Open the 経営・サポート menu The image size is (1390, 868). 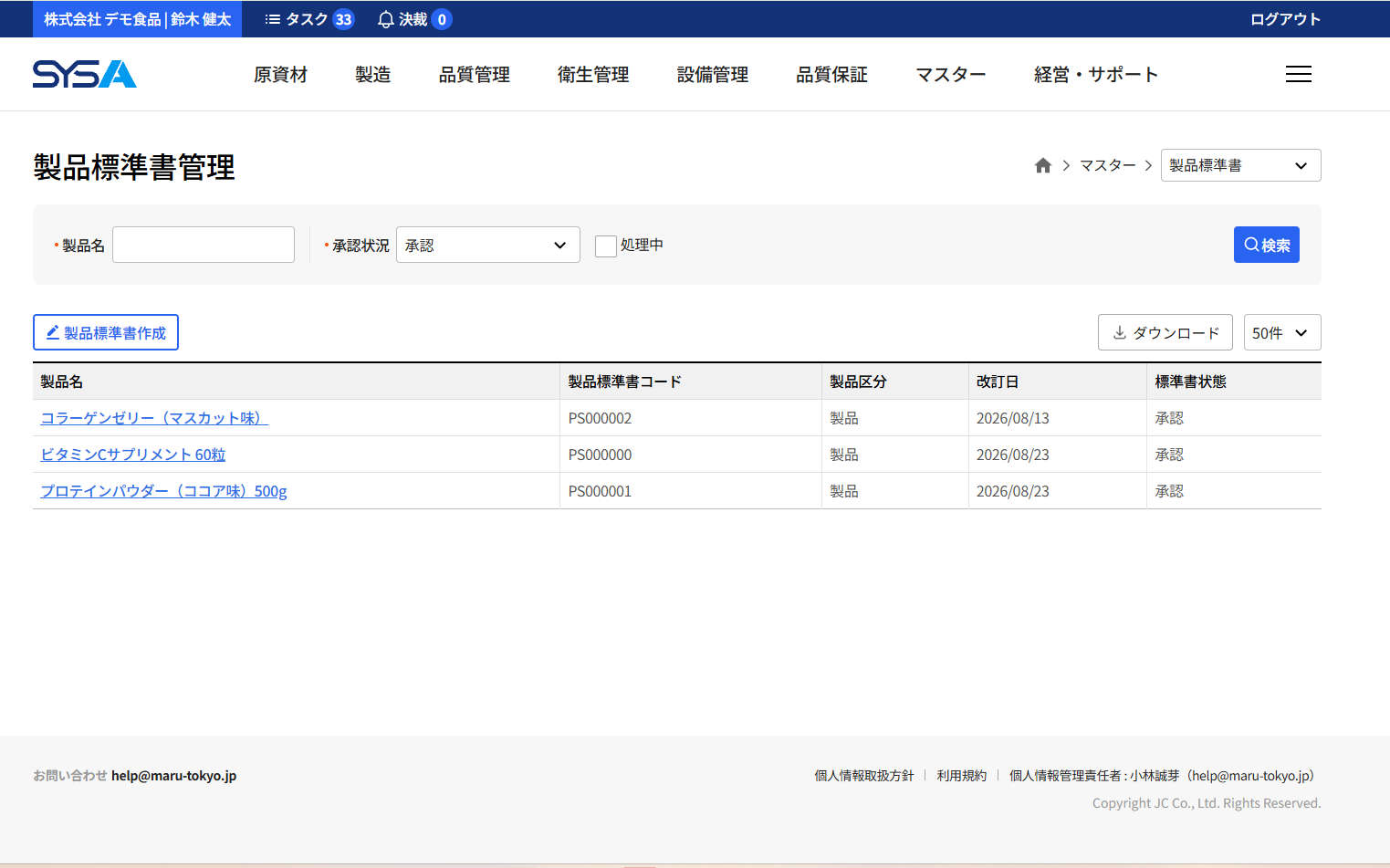click(1096, 75)
